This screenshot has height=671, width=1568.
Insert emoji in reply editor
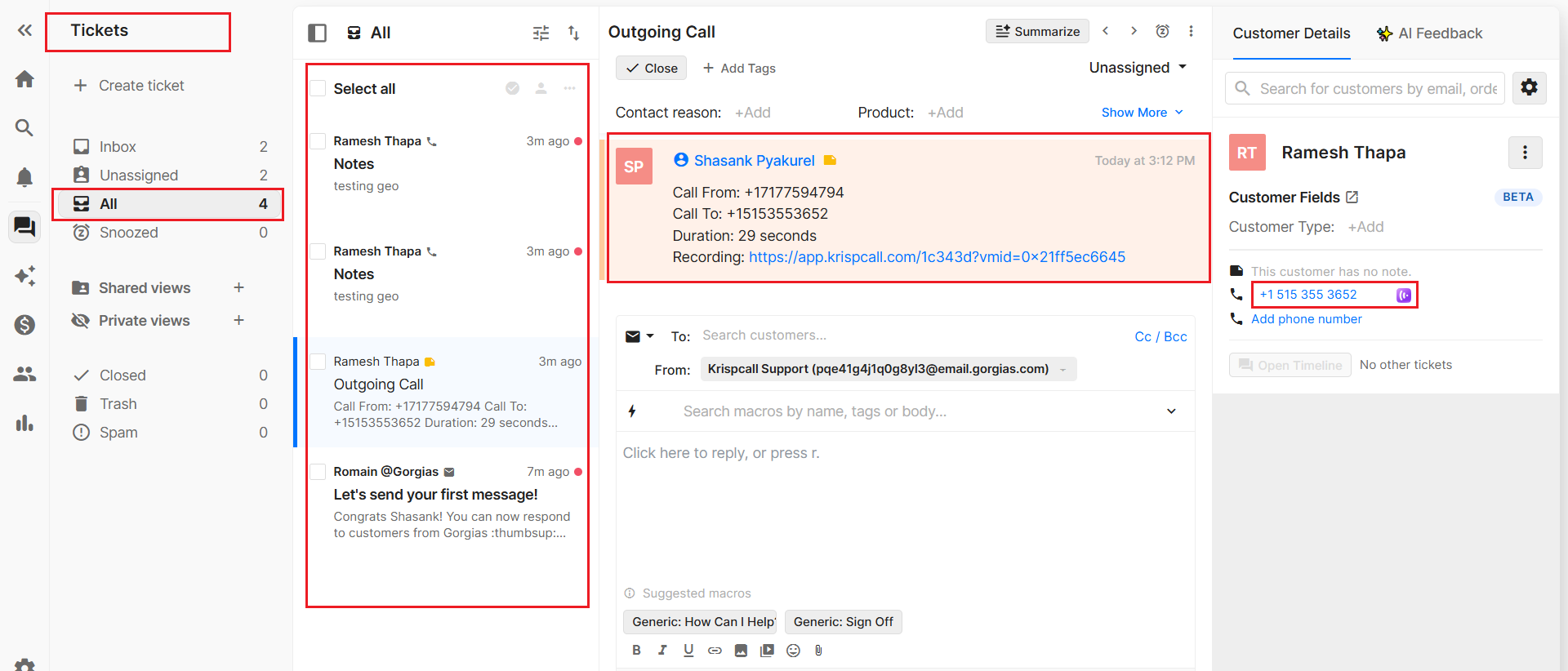coord(793,650)
